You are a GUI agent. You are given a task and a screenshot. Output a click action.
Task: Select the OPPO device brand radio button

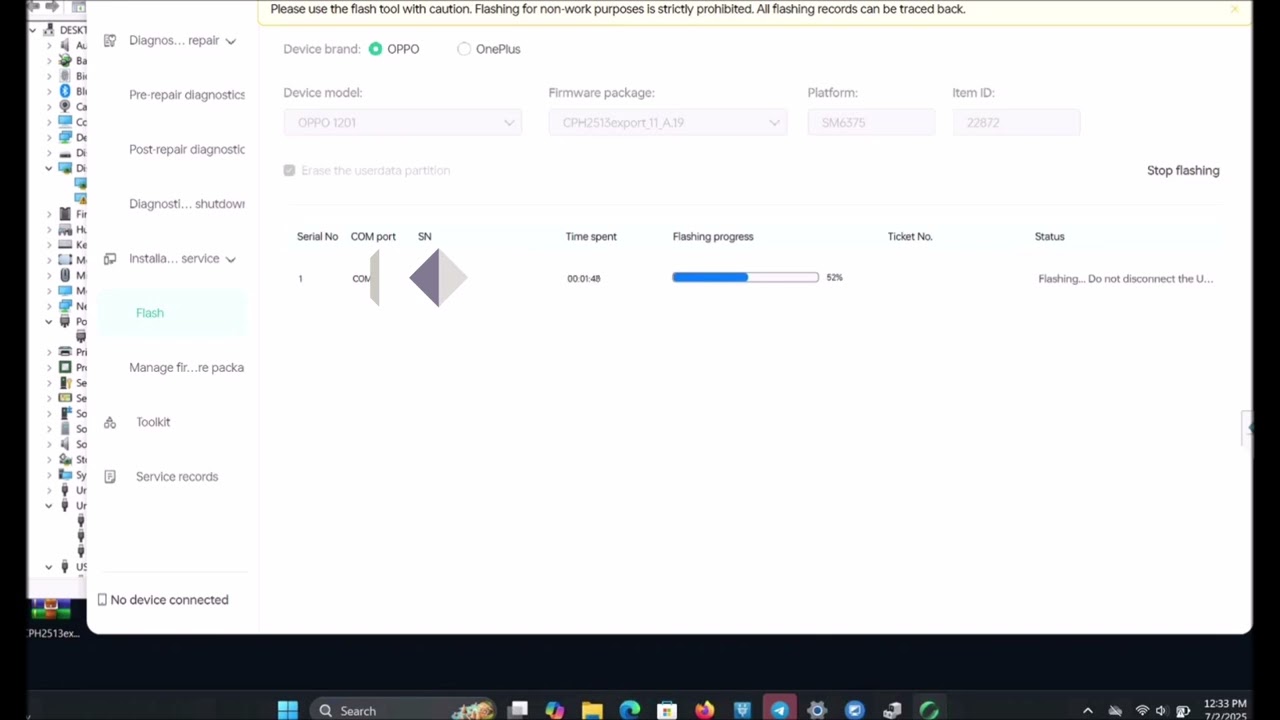375,49
